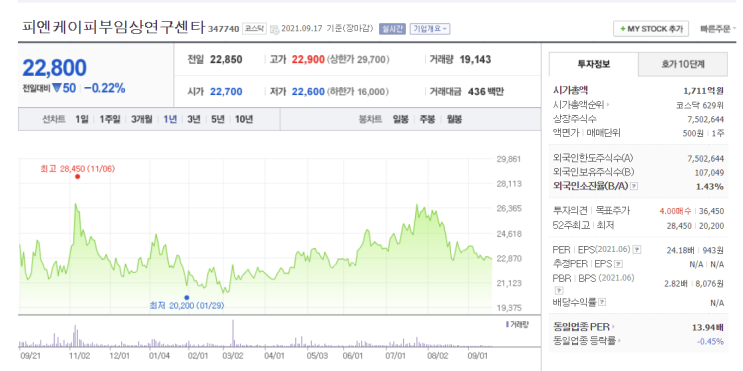Image resolution: width=743 pixels, height=371 pixels.
Task: Open the 투자정보 tab
Action: (x=593, y=64)
